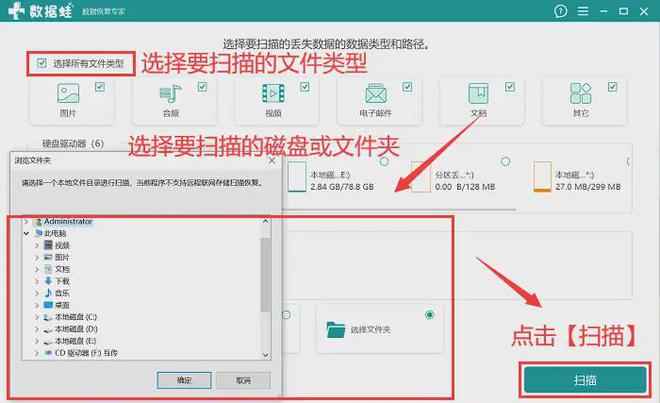660x403 pixels.
Task: Click the lost partition drive icon
Action: pos(420,177)
